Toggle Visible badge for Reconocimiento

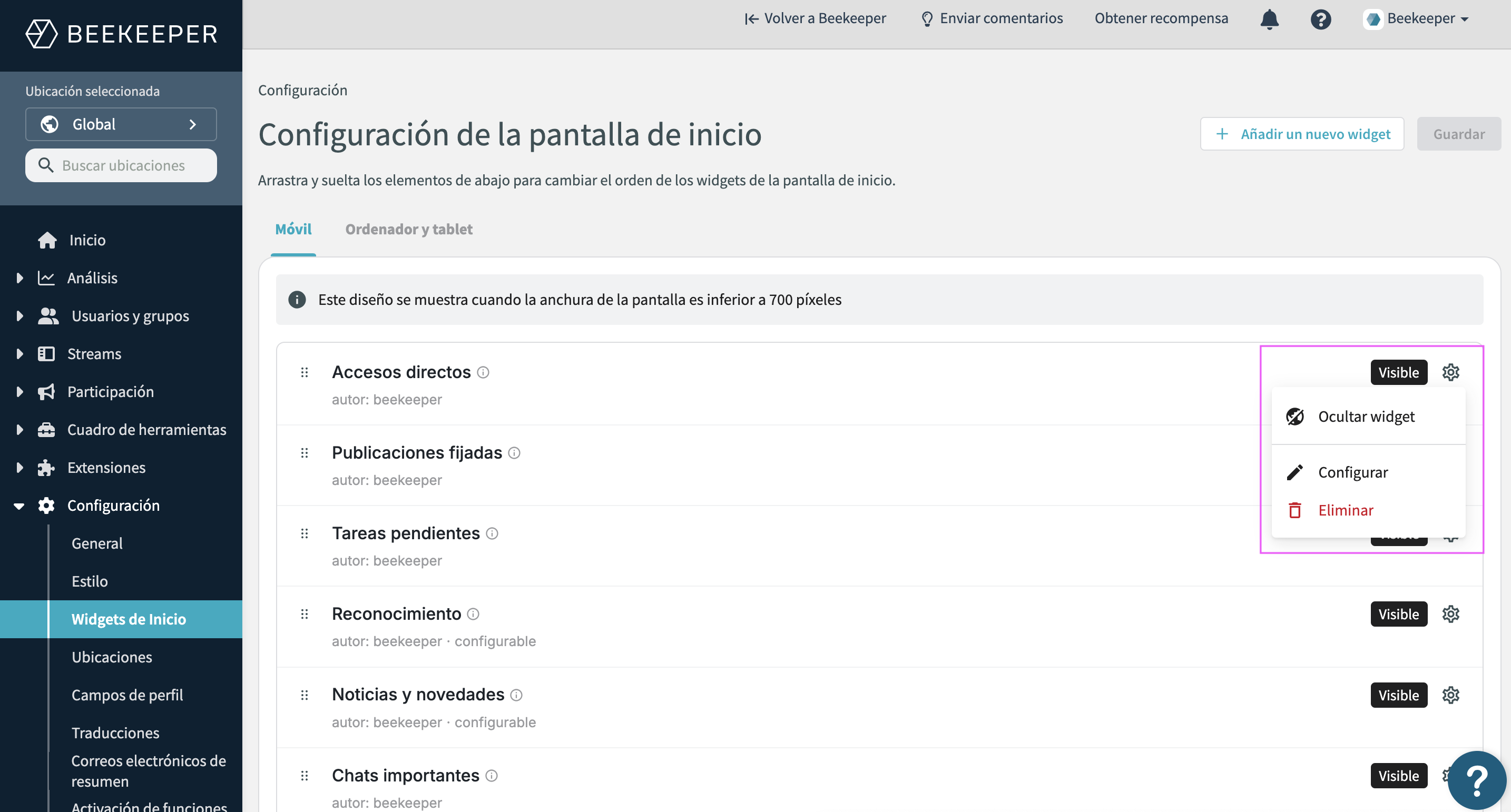(x=1398, y=614)
